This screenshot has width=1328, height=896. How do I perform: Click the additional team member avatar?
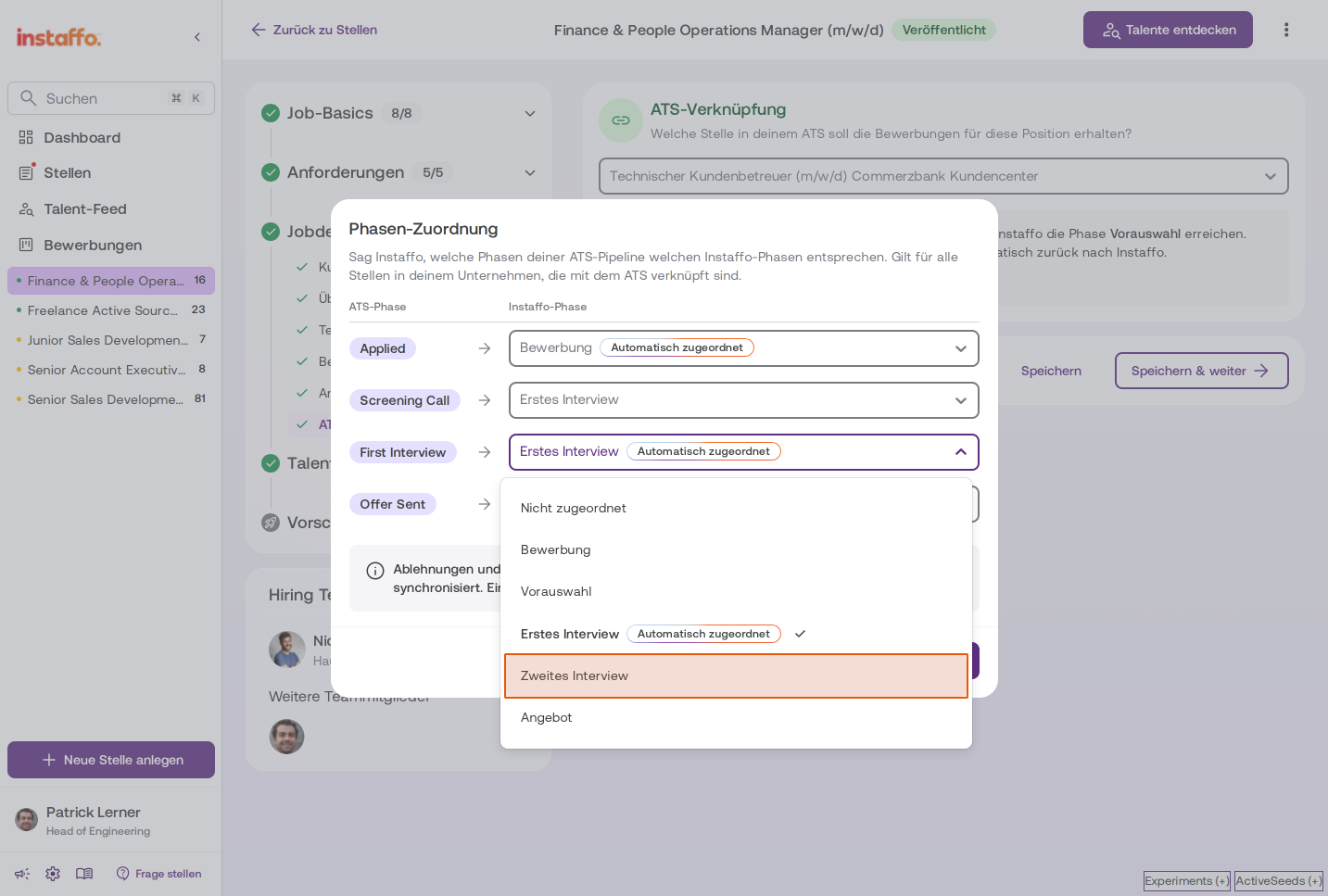pos(287,737)
